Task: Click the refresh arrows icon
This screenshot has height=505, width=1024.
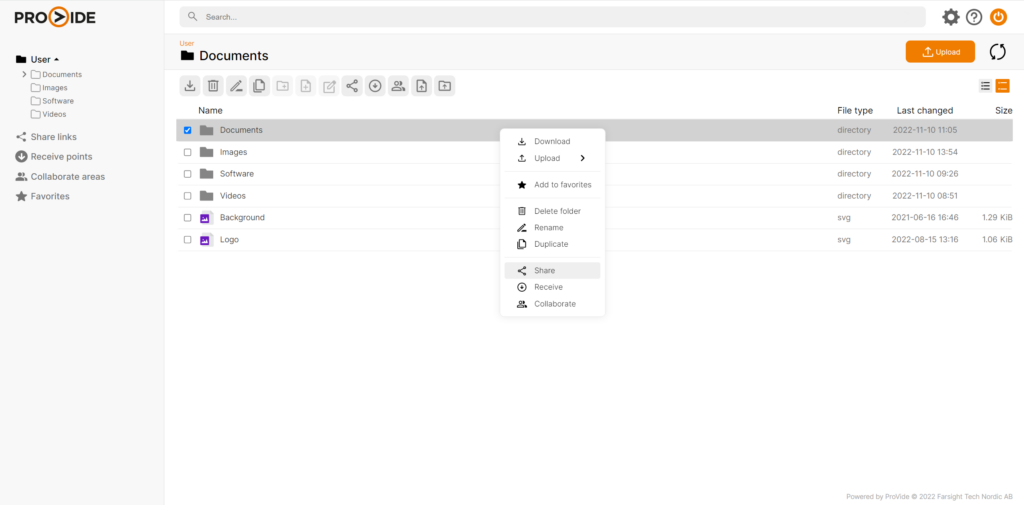Action: 998,52
